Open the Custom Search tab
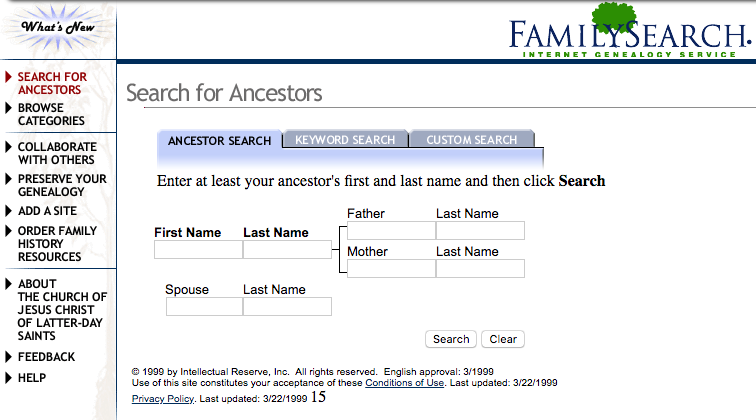The height and width of the screenshot is (420, 756). pos(471,140)
